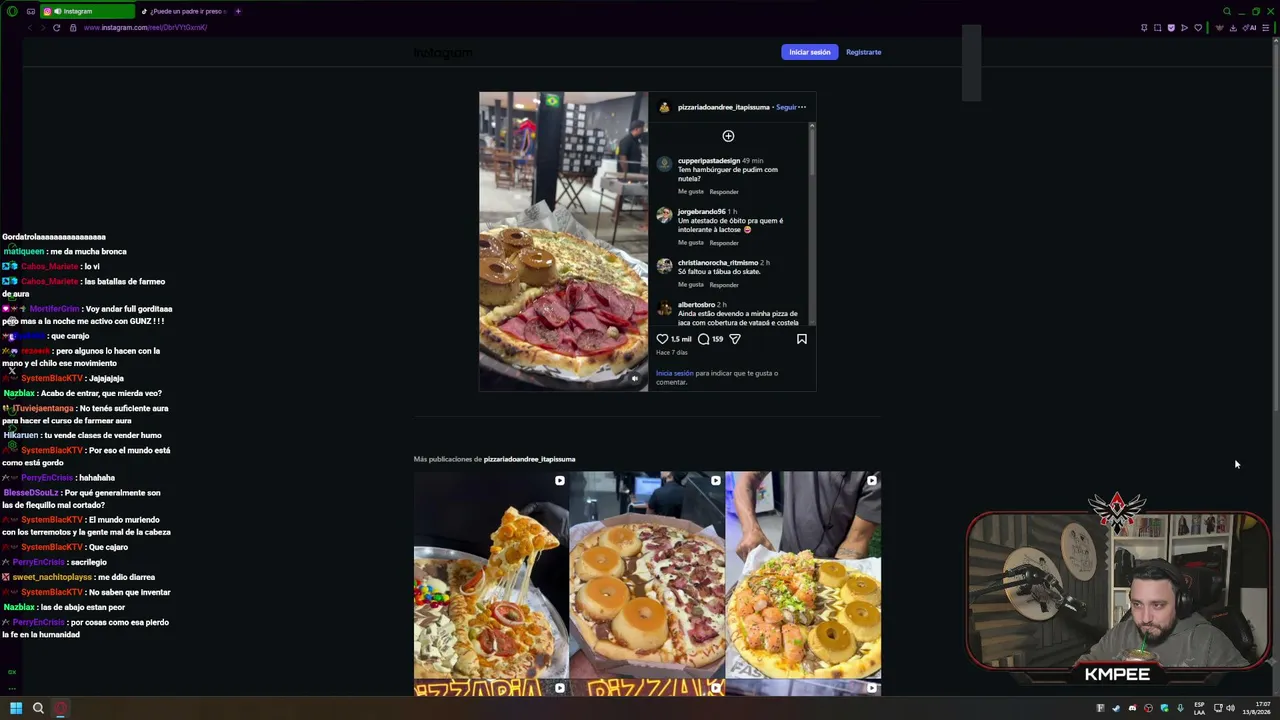Open the AI assistant toolbar button
This screenshot has width=1280, height=720.
[x=1250, y=28]
